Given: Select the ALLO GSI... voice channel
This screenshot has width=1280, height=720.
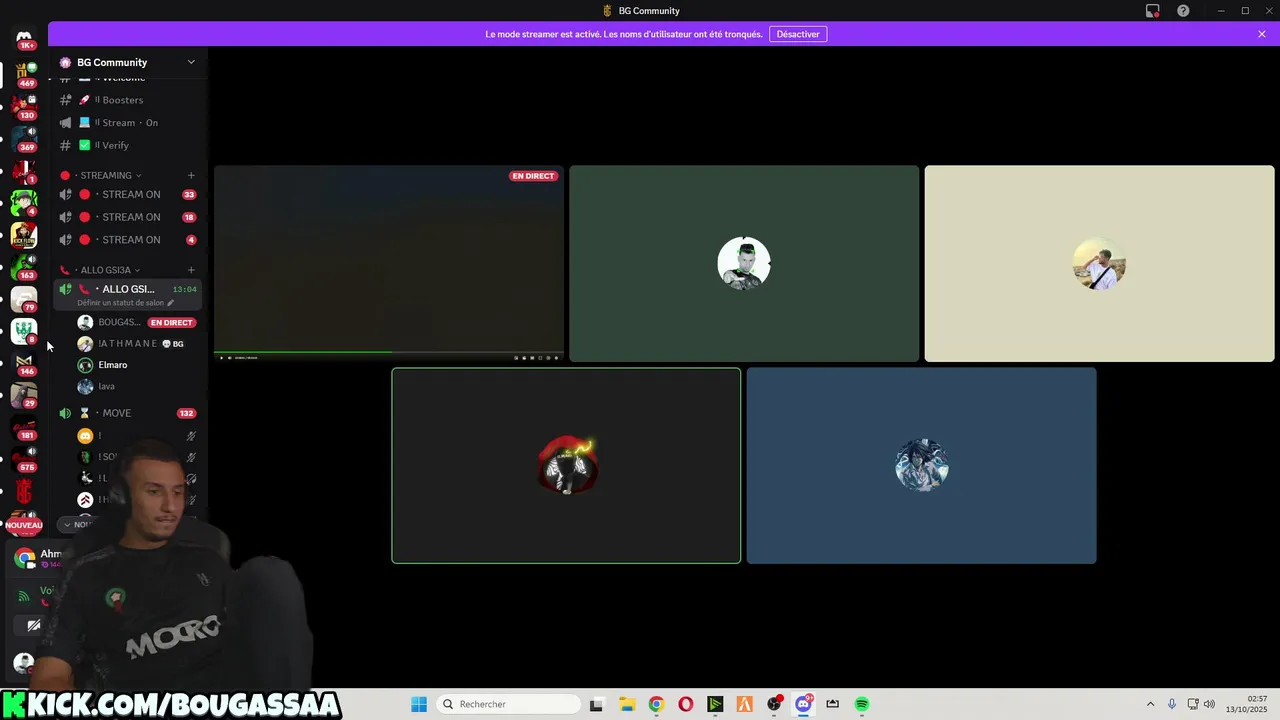Looking at the screenshot, I should 128,289.
